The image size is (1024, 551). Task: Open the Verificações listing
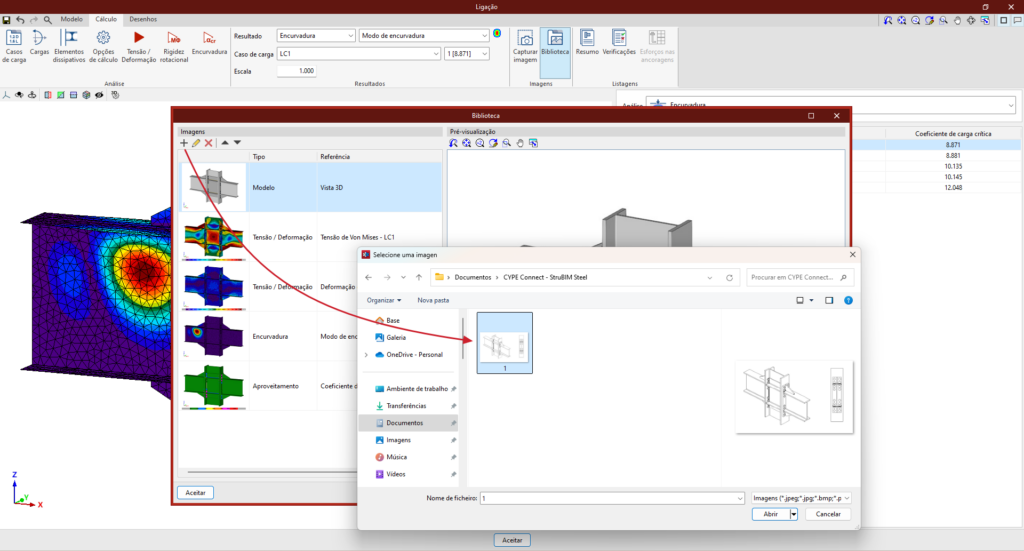tap(618, 43)
